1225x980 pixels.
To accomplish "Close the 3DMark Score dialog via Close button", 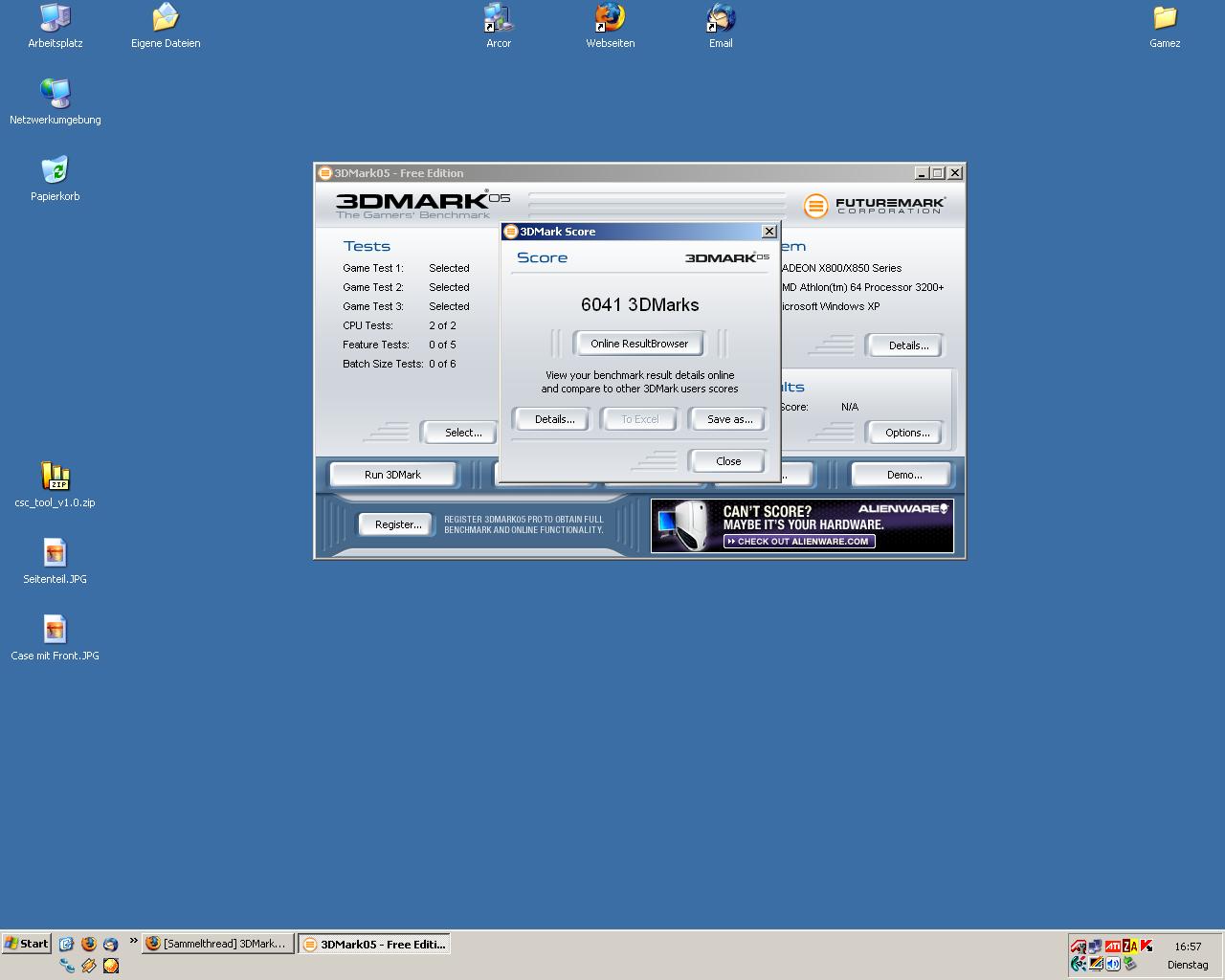I will 728,461.
